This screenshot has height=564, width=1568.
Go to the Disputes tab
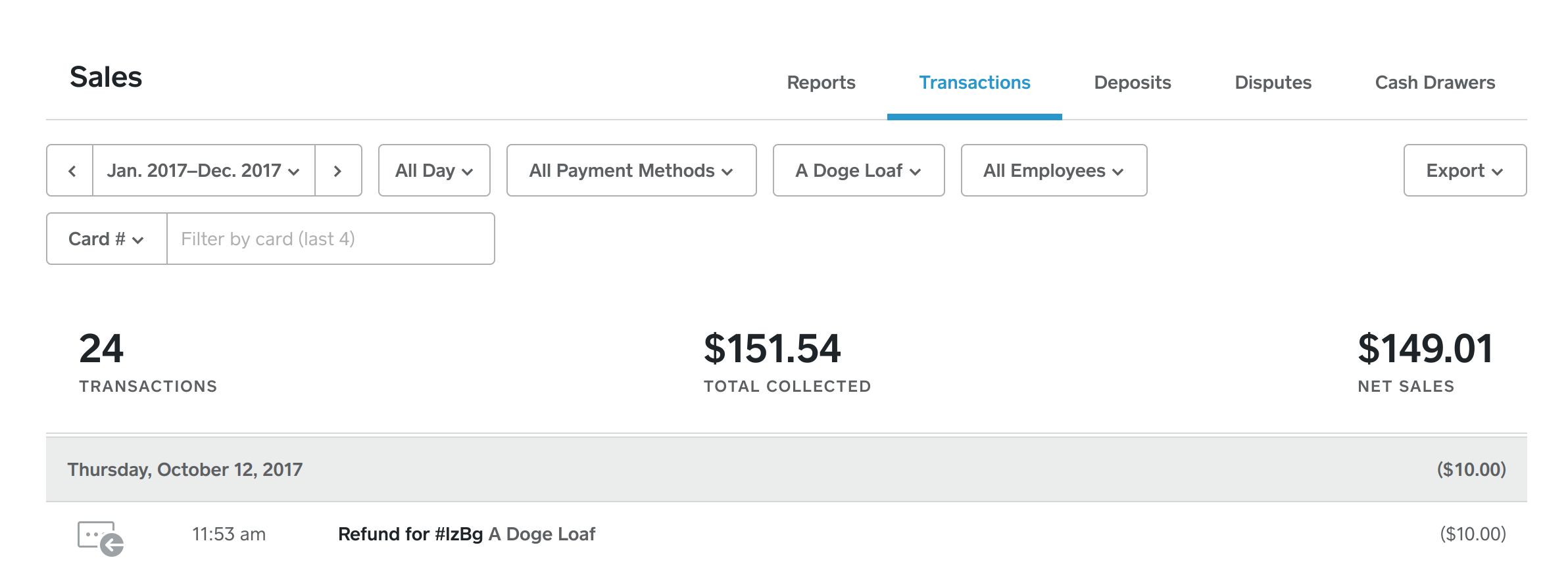click(x=1273, y=83)
